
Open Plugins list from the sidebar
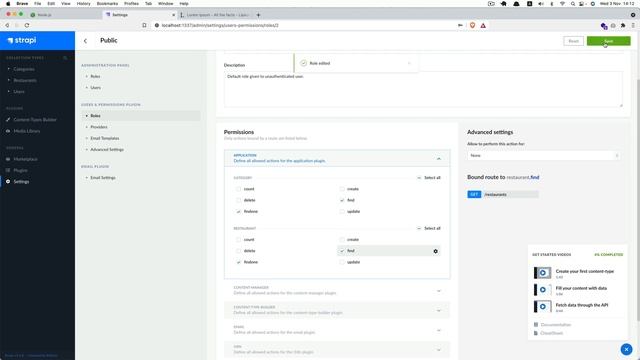(x=20, y=170)
